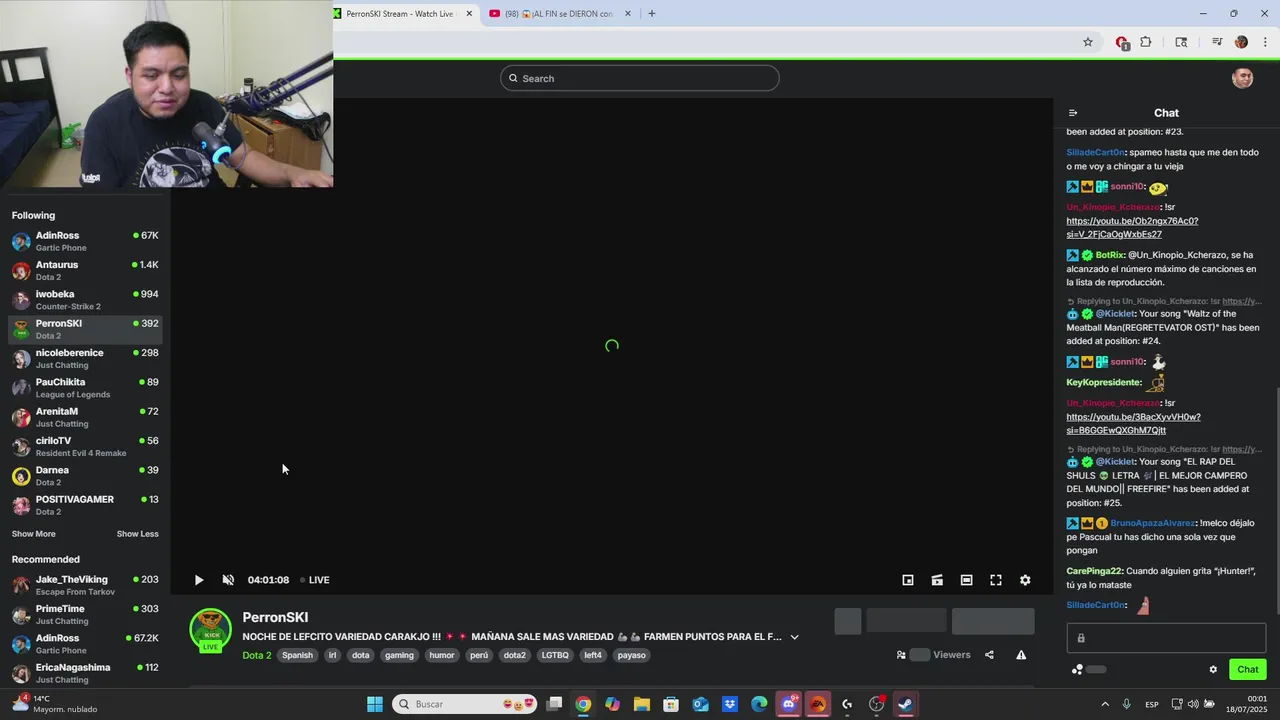Share the PerronSKI stream
This screenshot has height=720, width=1280.
point(989,655)
